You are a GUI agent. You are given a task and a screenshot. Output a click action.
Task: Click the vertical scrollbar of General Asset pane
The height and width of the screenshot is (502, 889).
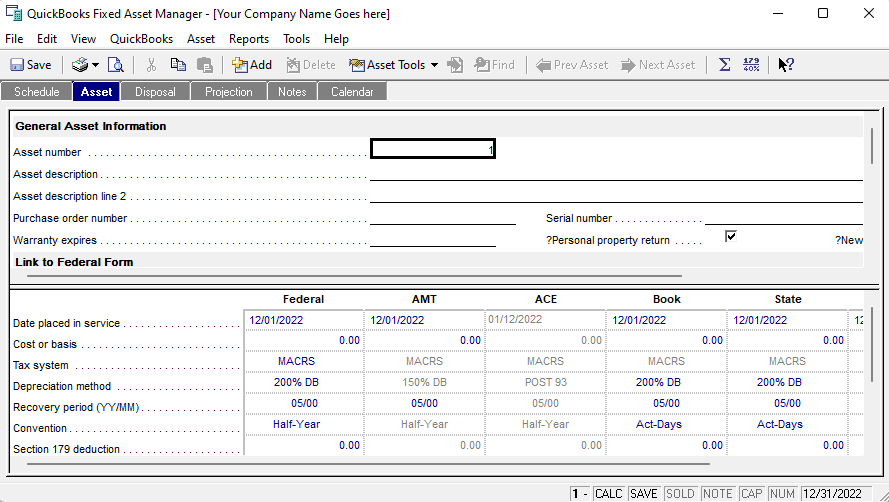pyautogui.click(x=872, y=146)
